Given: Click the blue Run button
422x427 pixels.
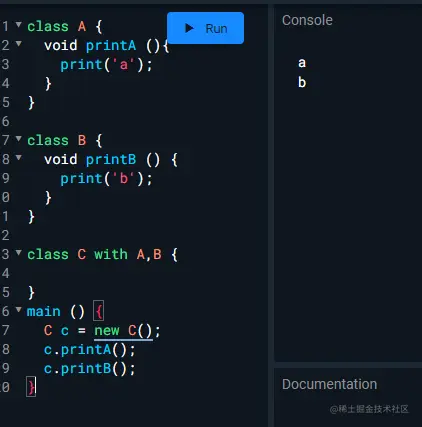Looking at the screenshot, I should [x=205, y=28].
